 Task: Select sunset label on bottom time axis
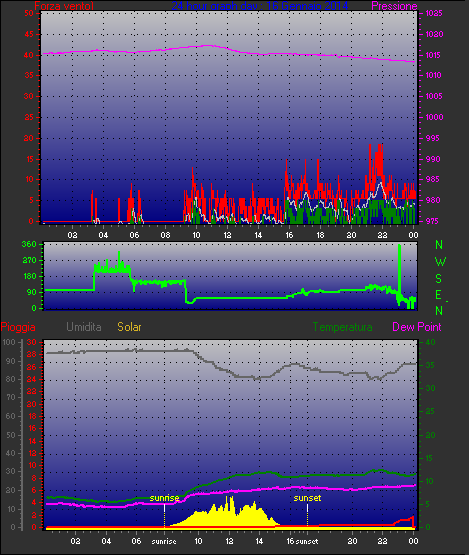coord(307,541)
